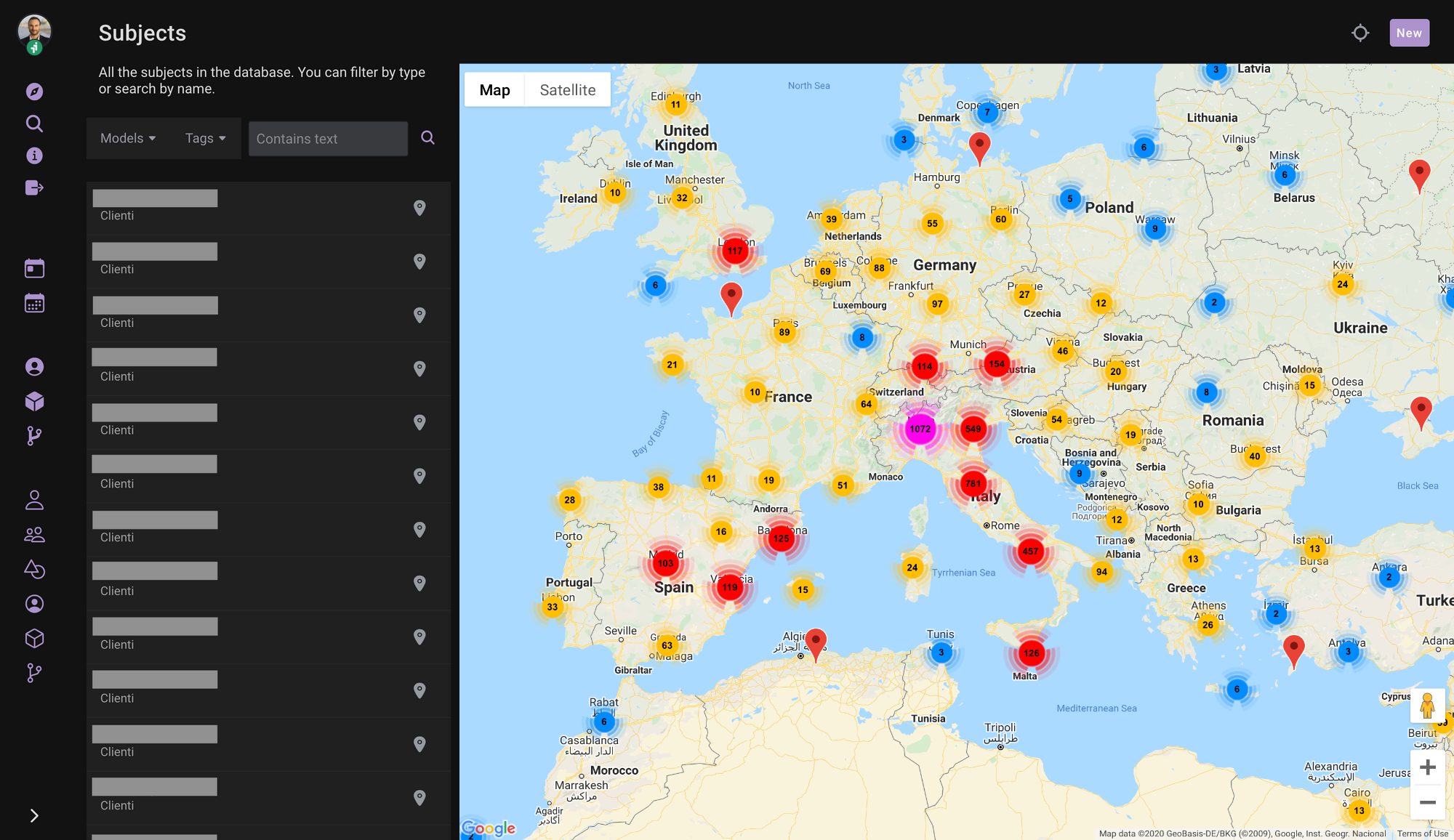Open the sidebar search magnifier icon
The image size is (1454, 840).
[x=34, y=124]
